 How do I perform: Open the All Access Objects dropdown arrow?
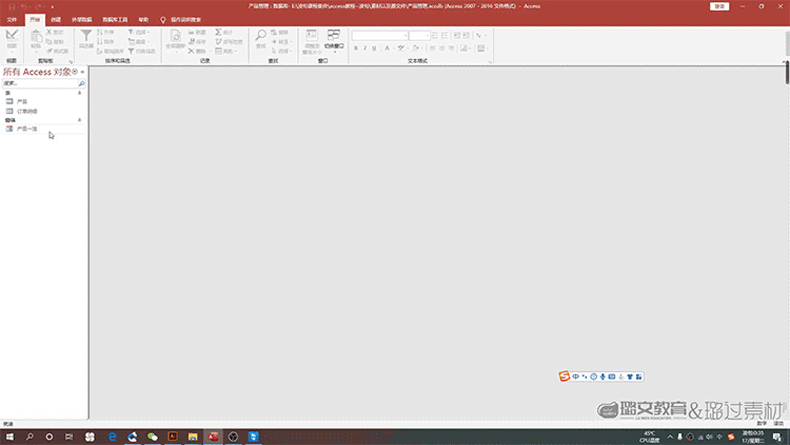coord(75,72)
